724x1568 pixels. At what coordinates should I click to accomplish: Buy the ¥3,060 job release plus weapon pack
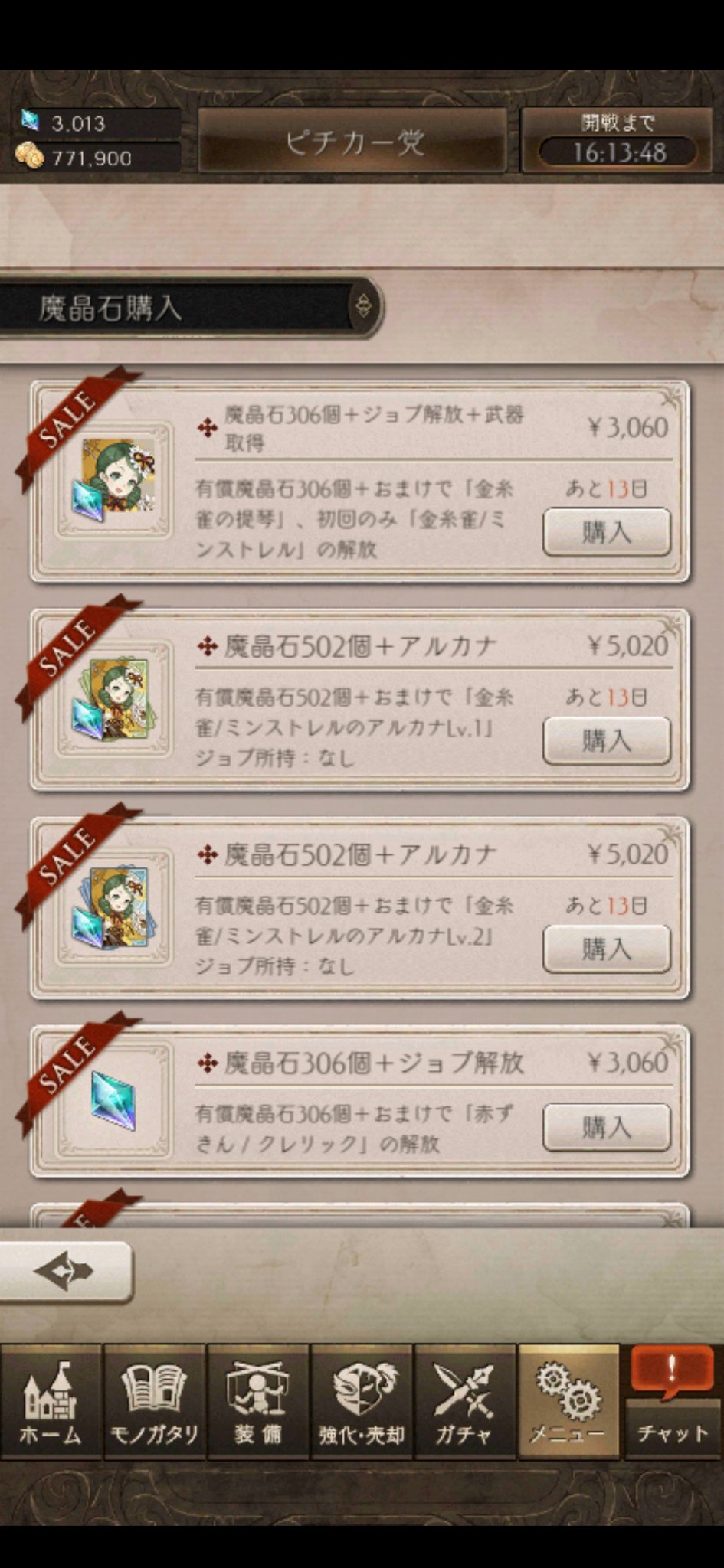pyautogui.click(x=607, y=532)
